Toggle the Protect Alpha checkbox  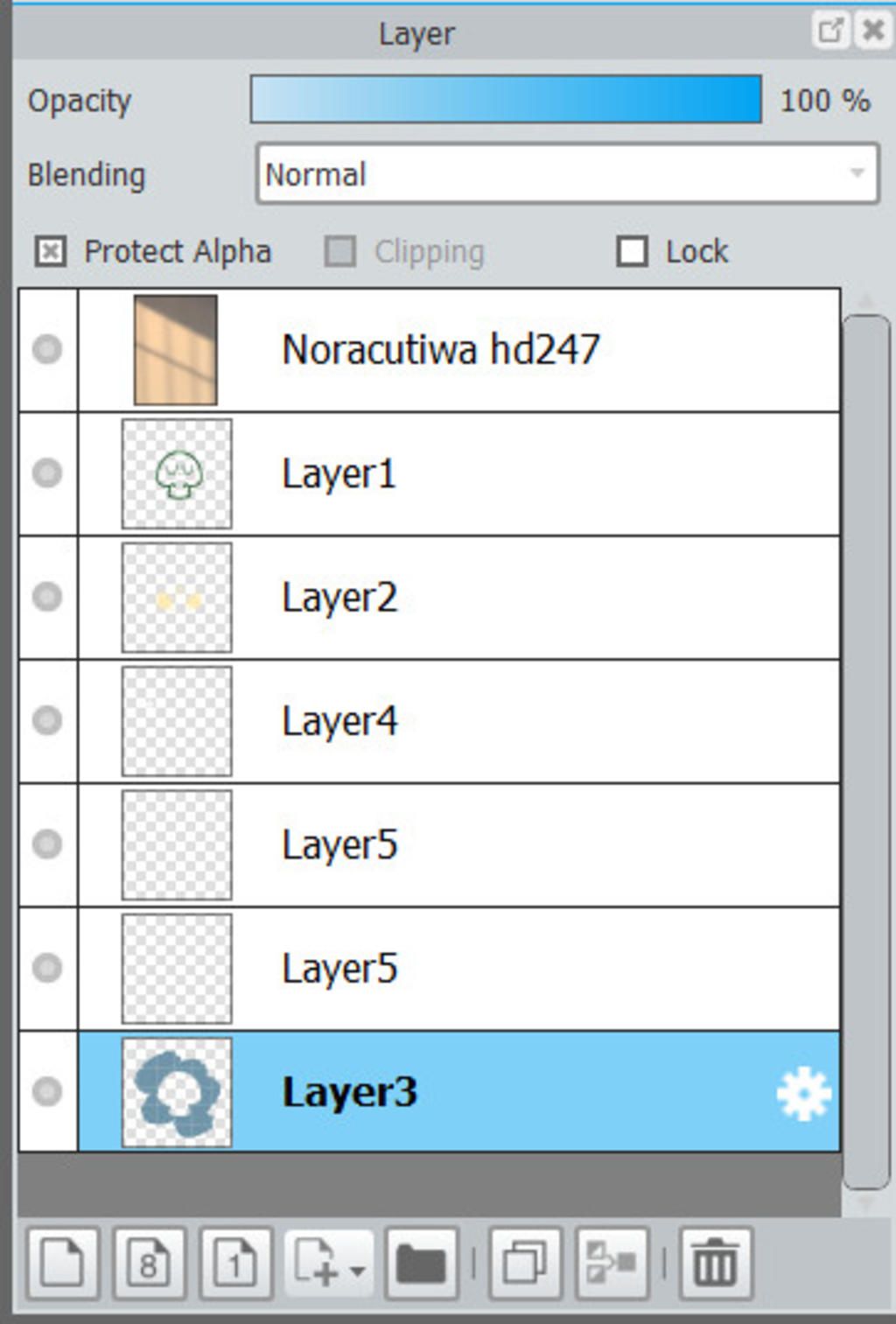point(50,252)
